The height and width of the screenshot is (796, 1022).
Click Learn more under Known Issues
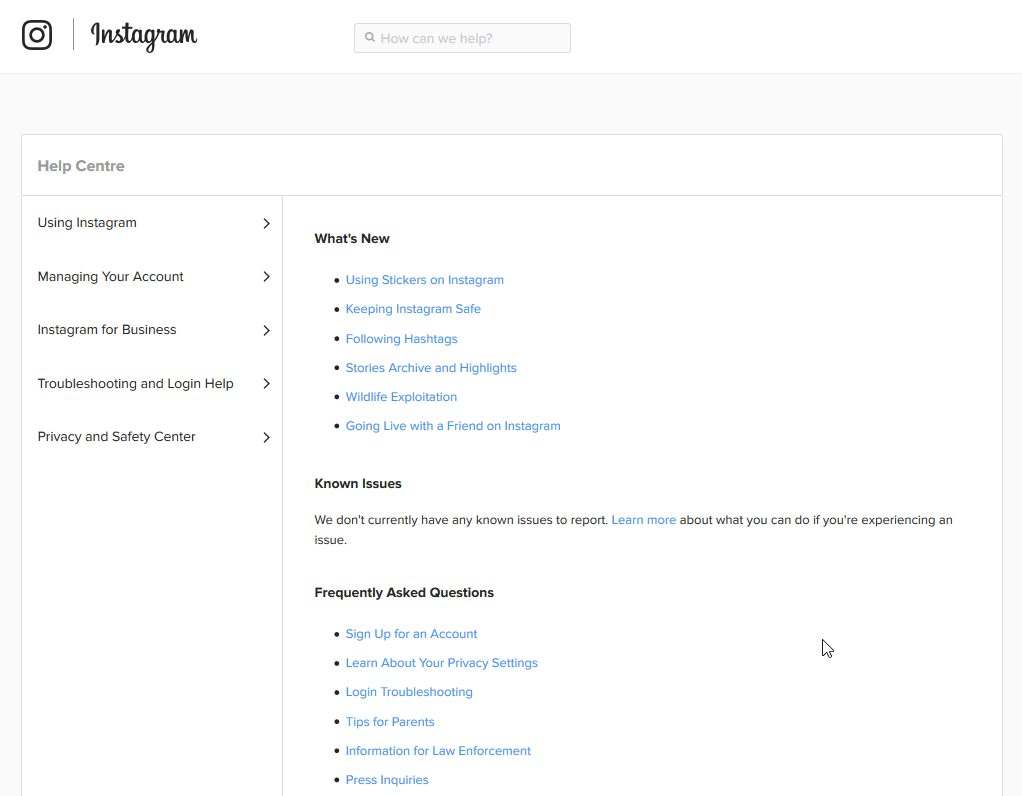(x=643, y=520)
